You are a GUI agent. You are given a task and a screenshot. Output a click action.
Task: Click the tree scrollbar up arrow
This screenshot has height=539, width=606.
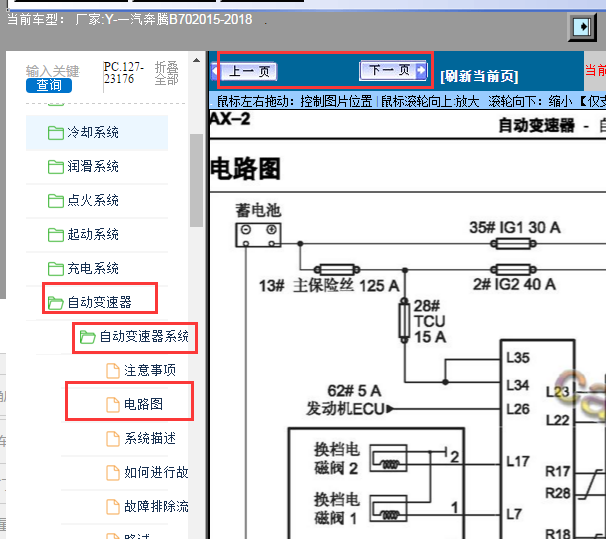point(196,60)
